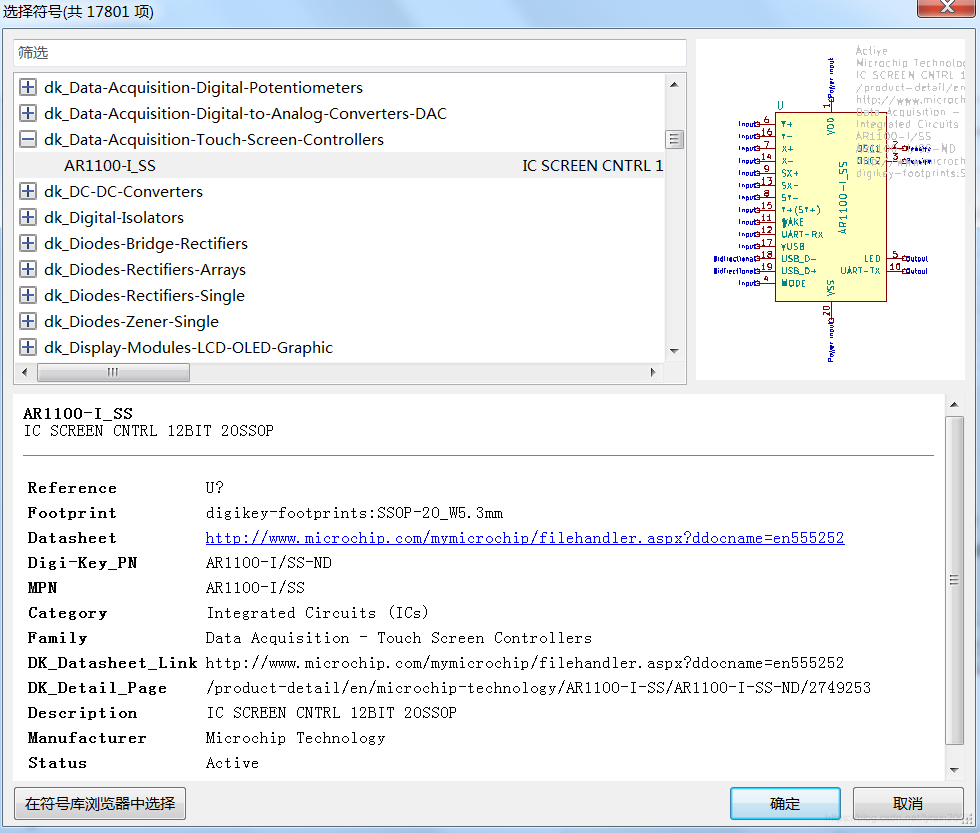Viewport: 980px width, 833px height.
Task: Click the IC SCREEN CNTRL 1 description column
Action: tap(592, 166)
